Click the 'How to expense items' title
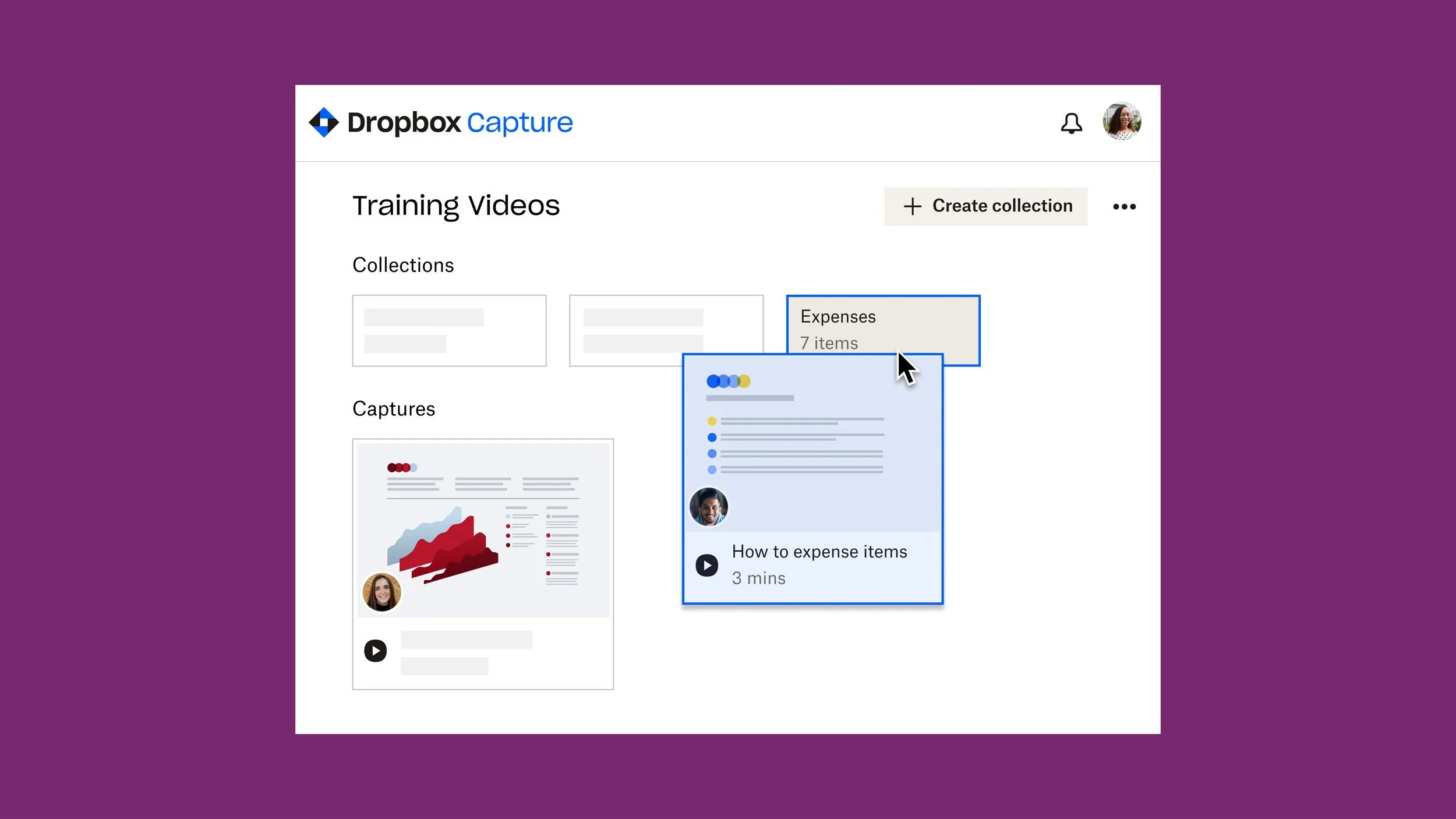Image resolution: width=1456 pixels, height=819 pixels. pos(819,552)
